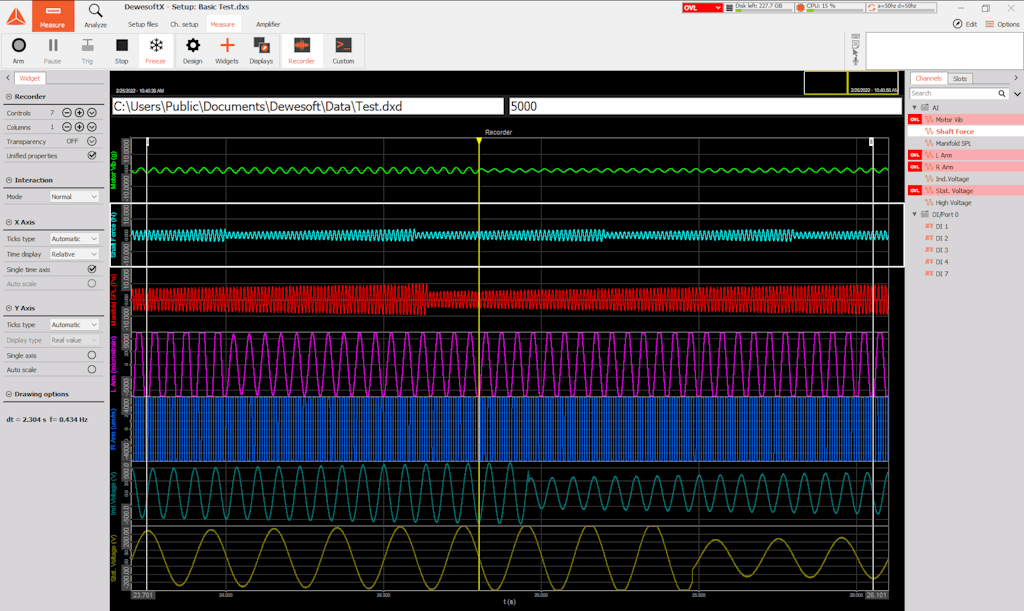The width and height of the screenshot is (1024, 611).
Task: Open Time display Relative dropdown
Action: pos(74,254)
